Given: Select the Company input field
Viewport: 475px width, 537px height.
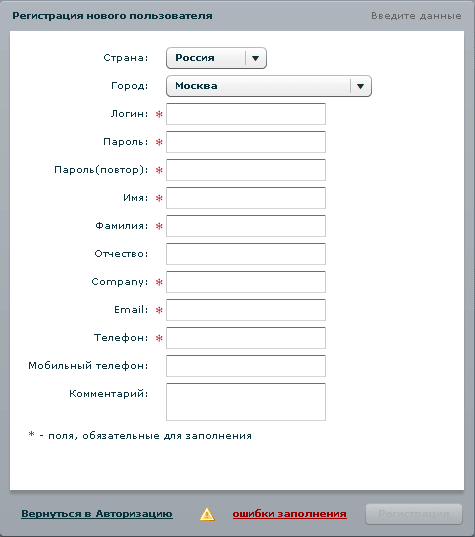Looking at the screenshot, I should click(246, 282).
